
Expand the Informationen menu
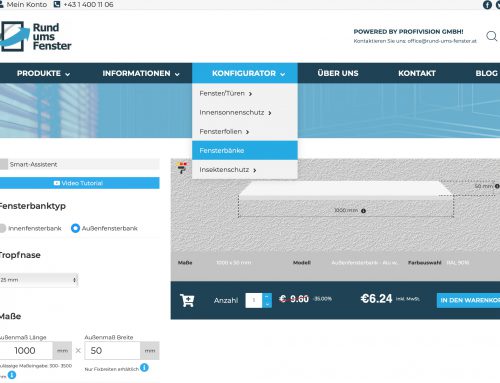[x=141, y=73]
